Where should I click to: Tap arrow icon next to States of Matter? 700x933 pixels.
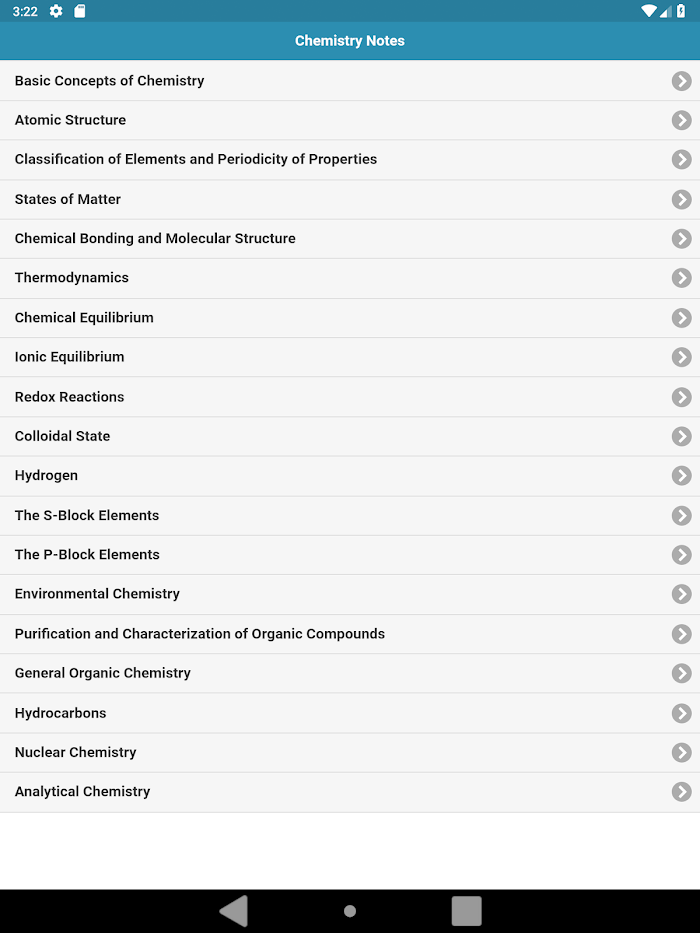(682, 199)
